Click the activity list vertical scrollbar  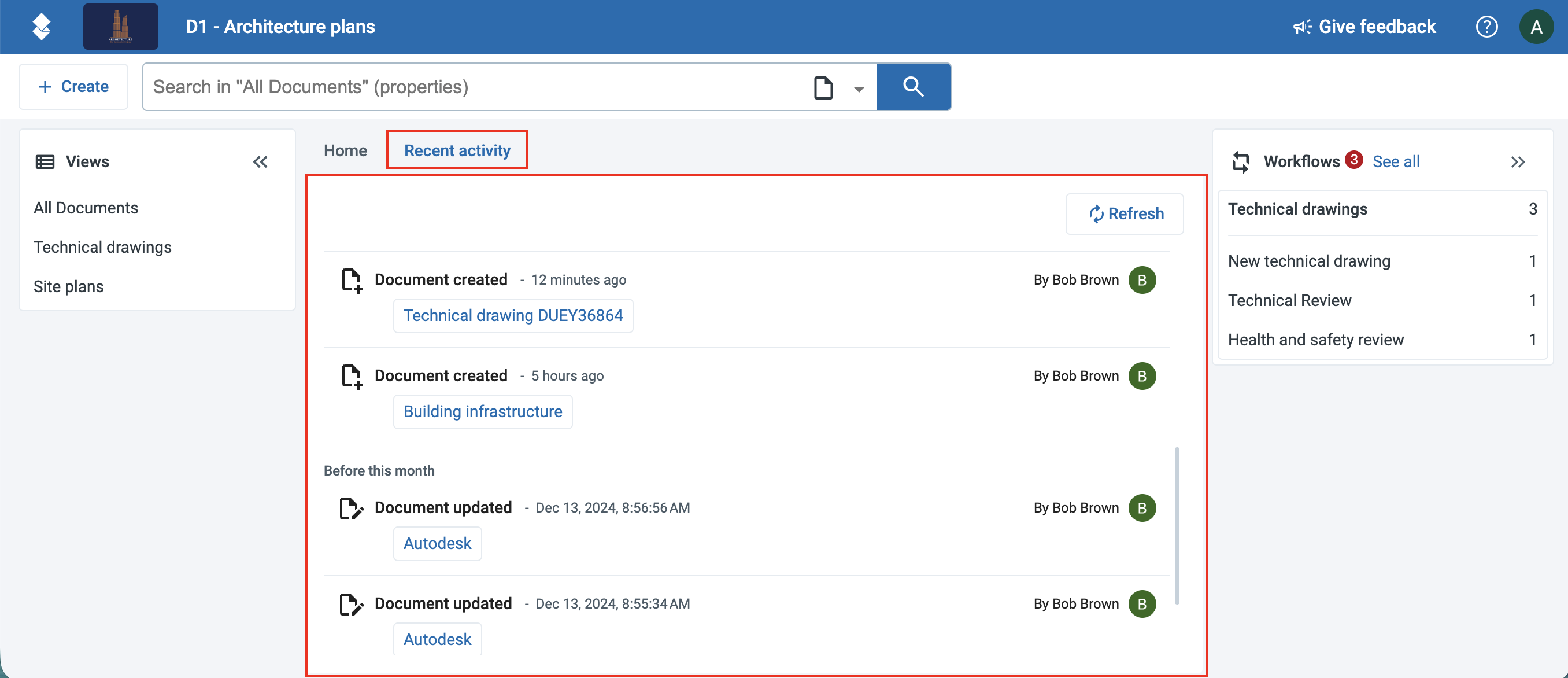point(1177,526)
